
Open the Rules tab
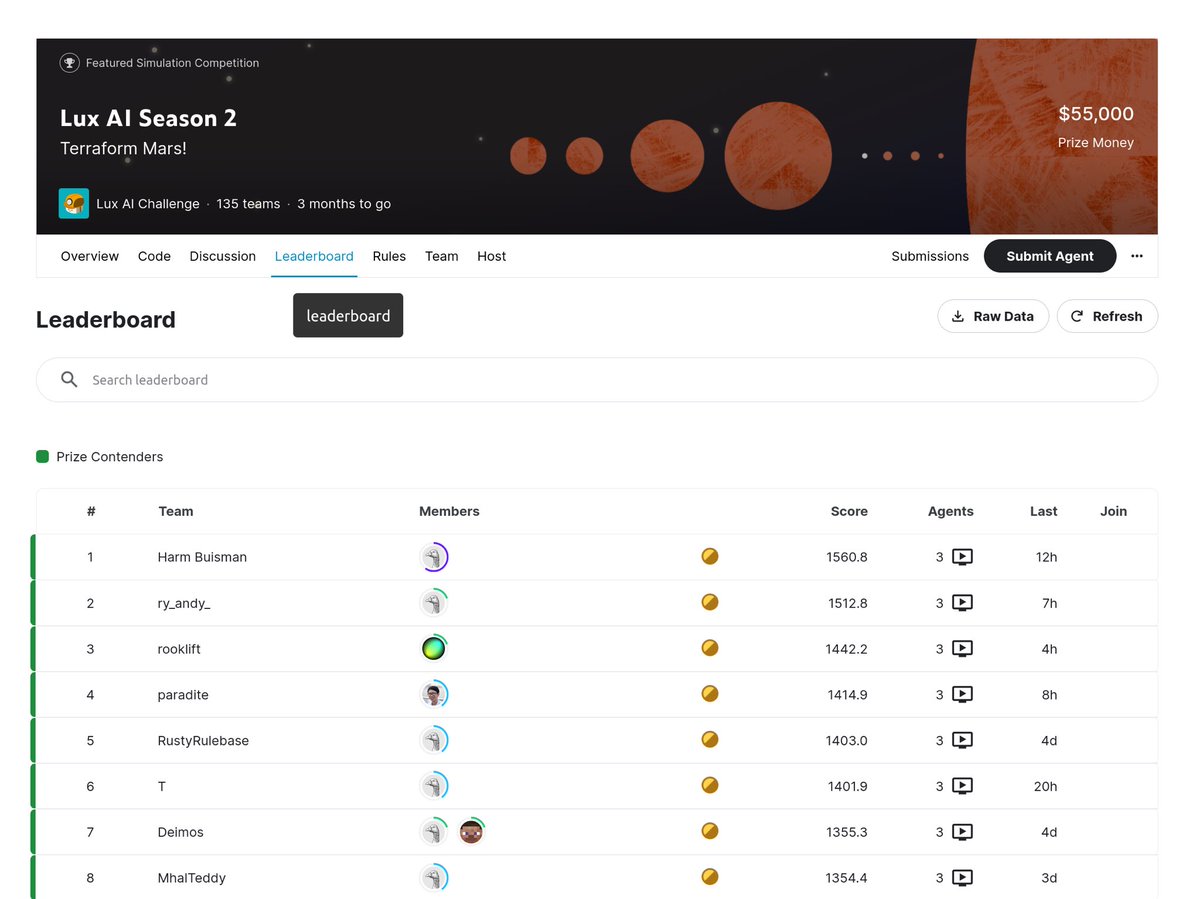point(389,256)
